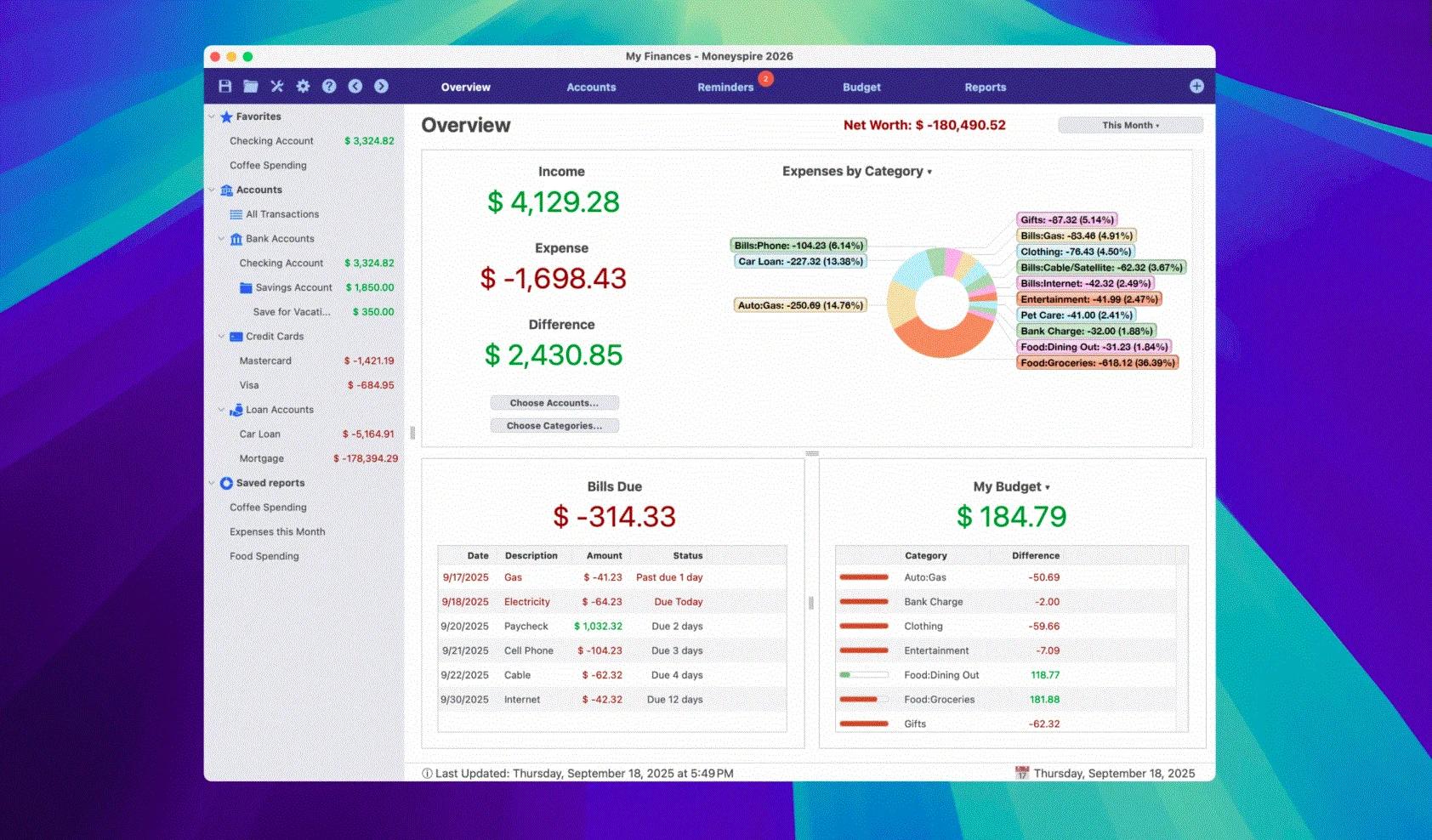This screenshot has width=1432, height=840.
Task: Open settings gear icon in toolbar
Action: pos(303,86)
